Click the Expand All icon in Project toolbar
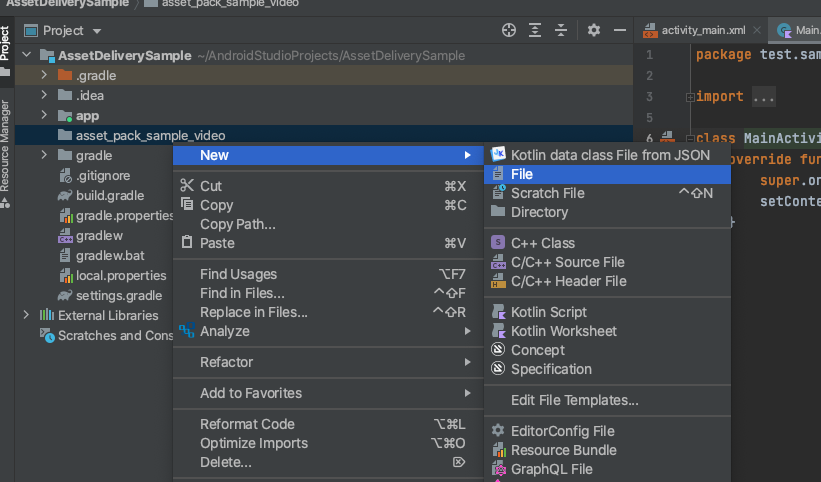821x482 pixels. tap(535, 30)
